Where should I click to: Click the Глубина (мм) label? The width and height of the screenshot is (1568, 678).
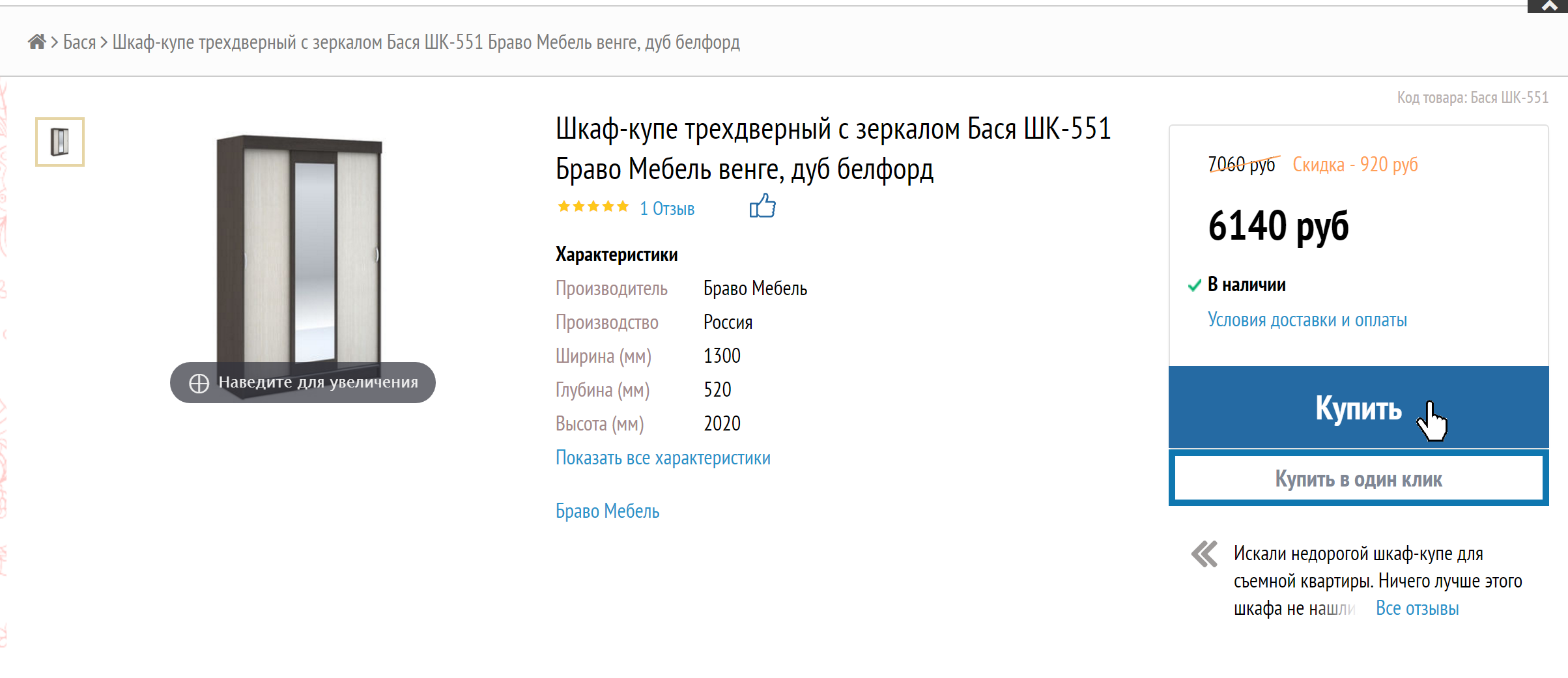tap(603, 390)
